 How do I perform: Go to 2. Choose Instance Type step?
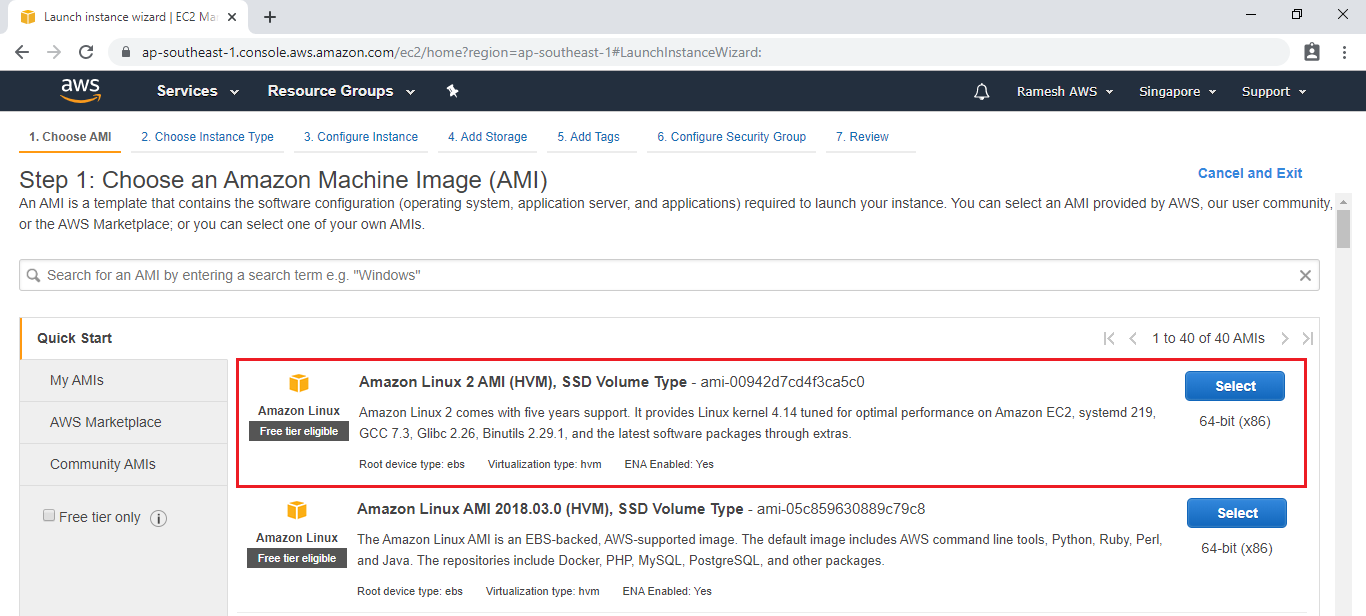207,137
